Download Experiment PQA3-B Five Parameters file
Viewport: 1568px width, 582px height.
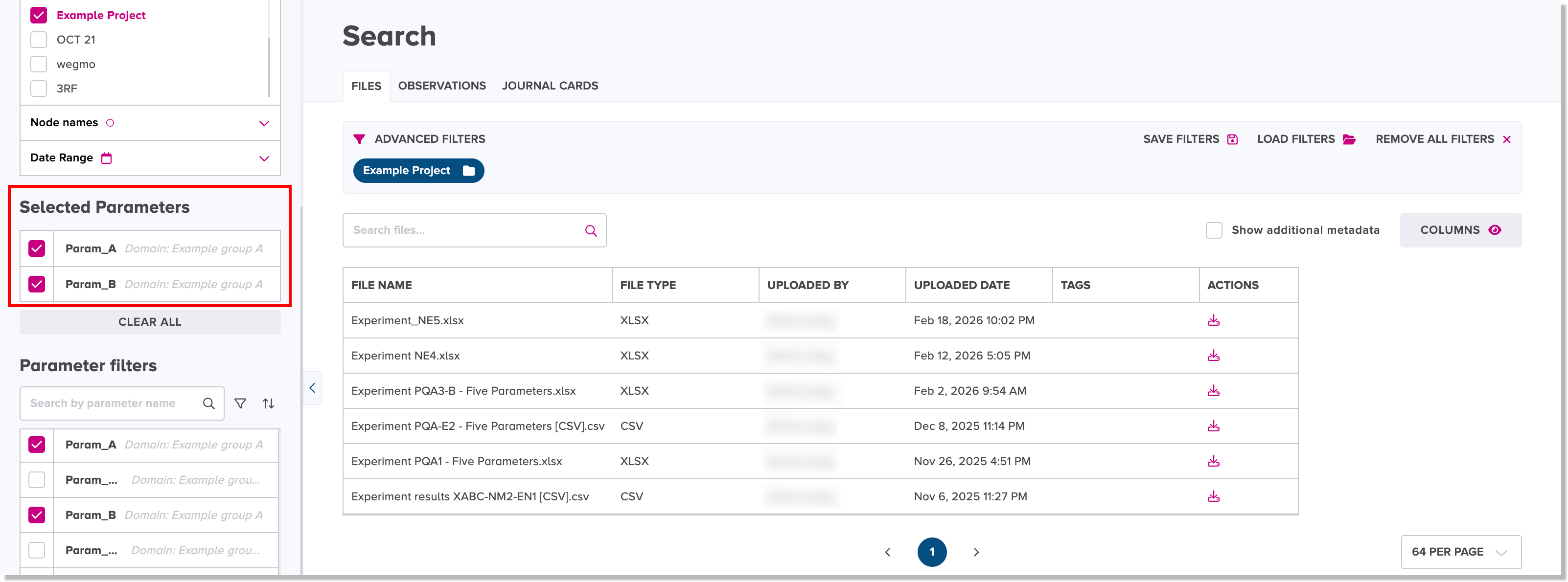(1213, 391)
